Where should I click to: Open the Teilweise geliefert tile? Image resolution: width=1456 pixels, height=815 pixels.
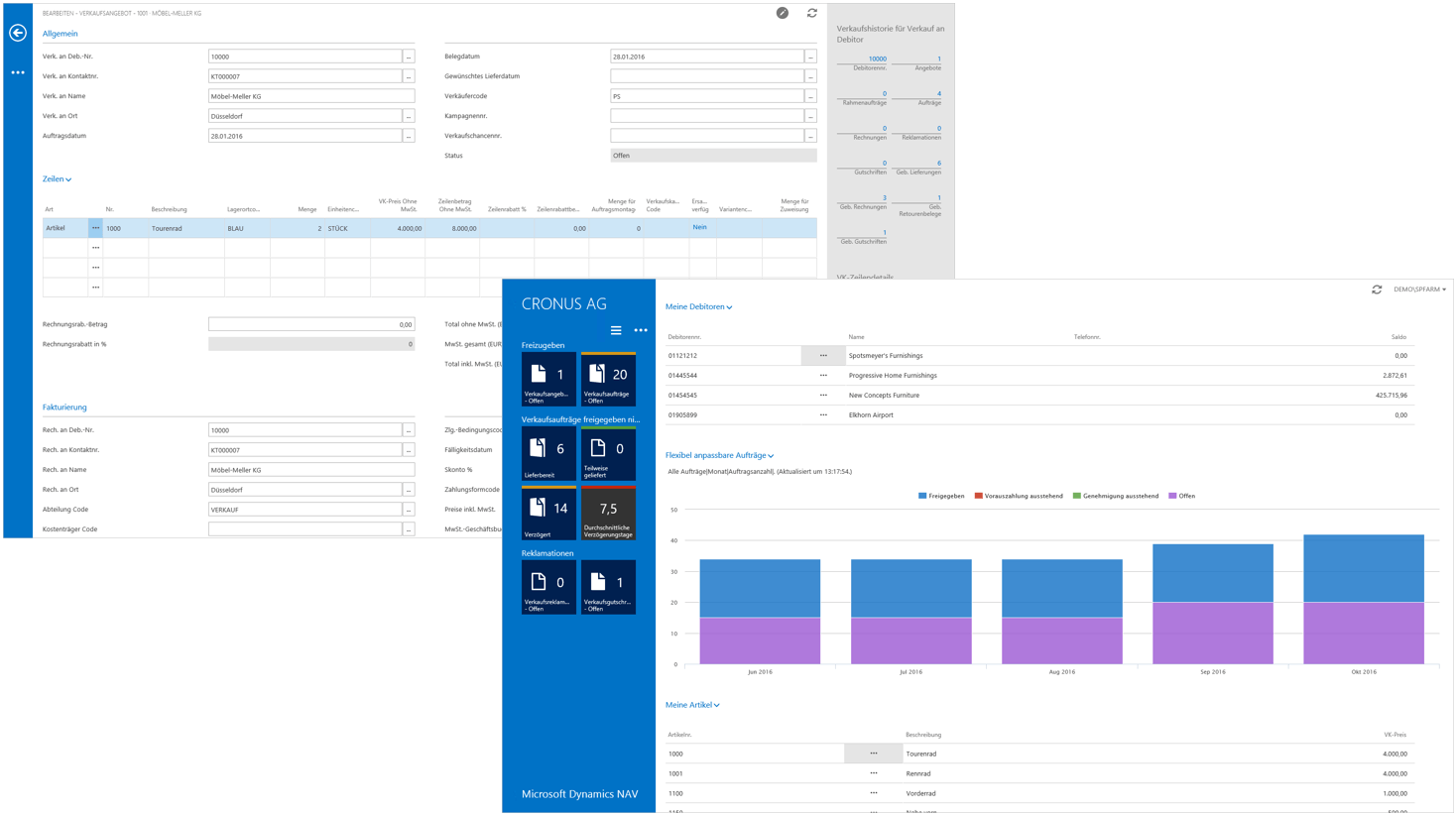608,454
